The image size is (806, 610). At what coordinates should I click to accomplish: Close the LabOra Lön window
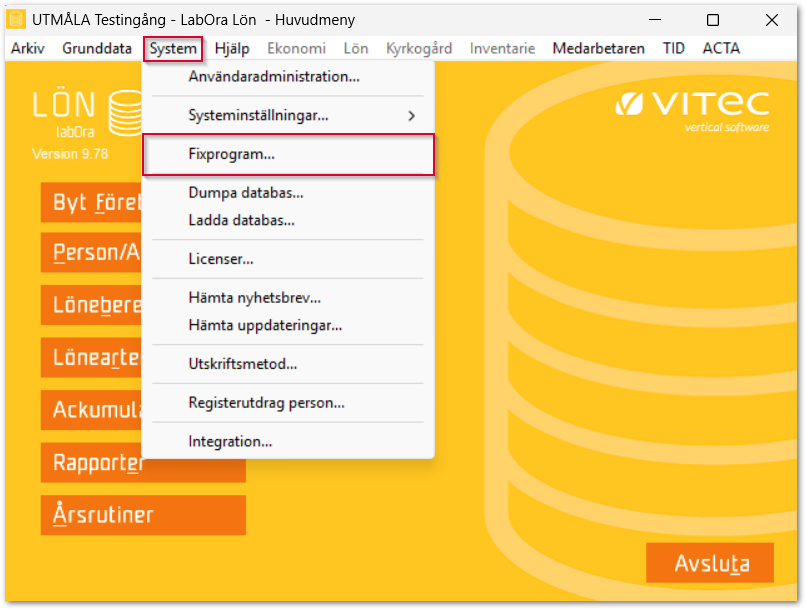pyautogui.click(x=771, y=20)
